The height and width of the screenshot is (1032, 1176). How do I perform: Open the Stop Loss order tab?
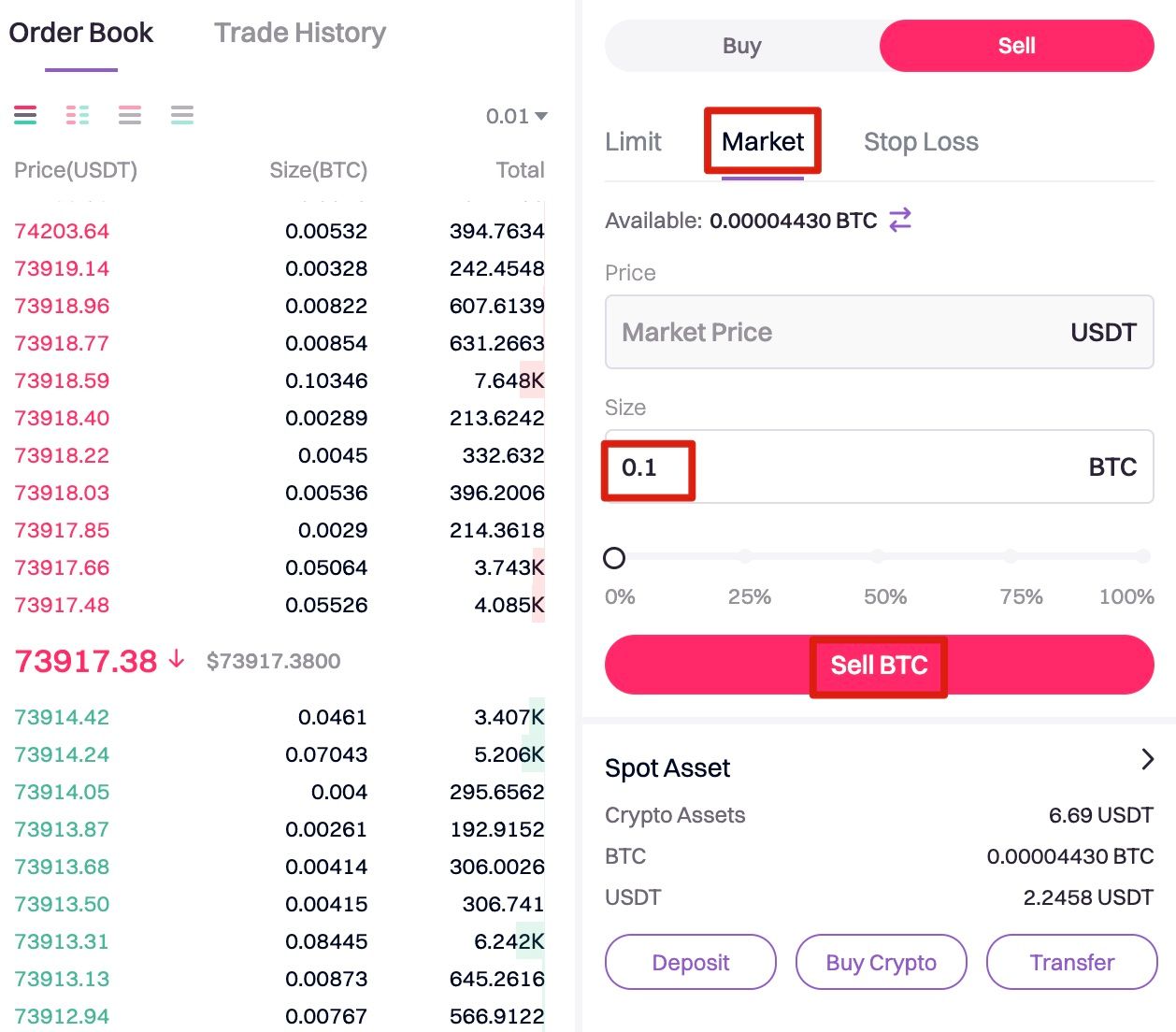pyautogui.click(x=921, y=142)
